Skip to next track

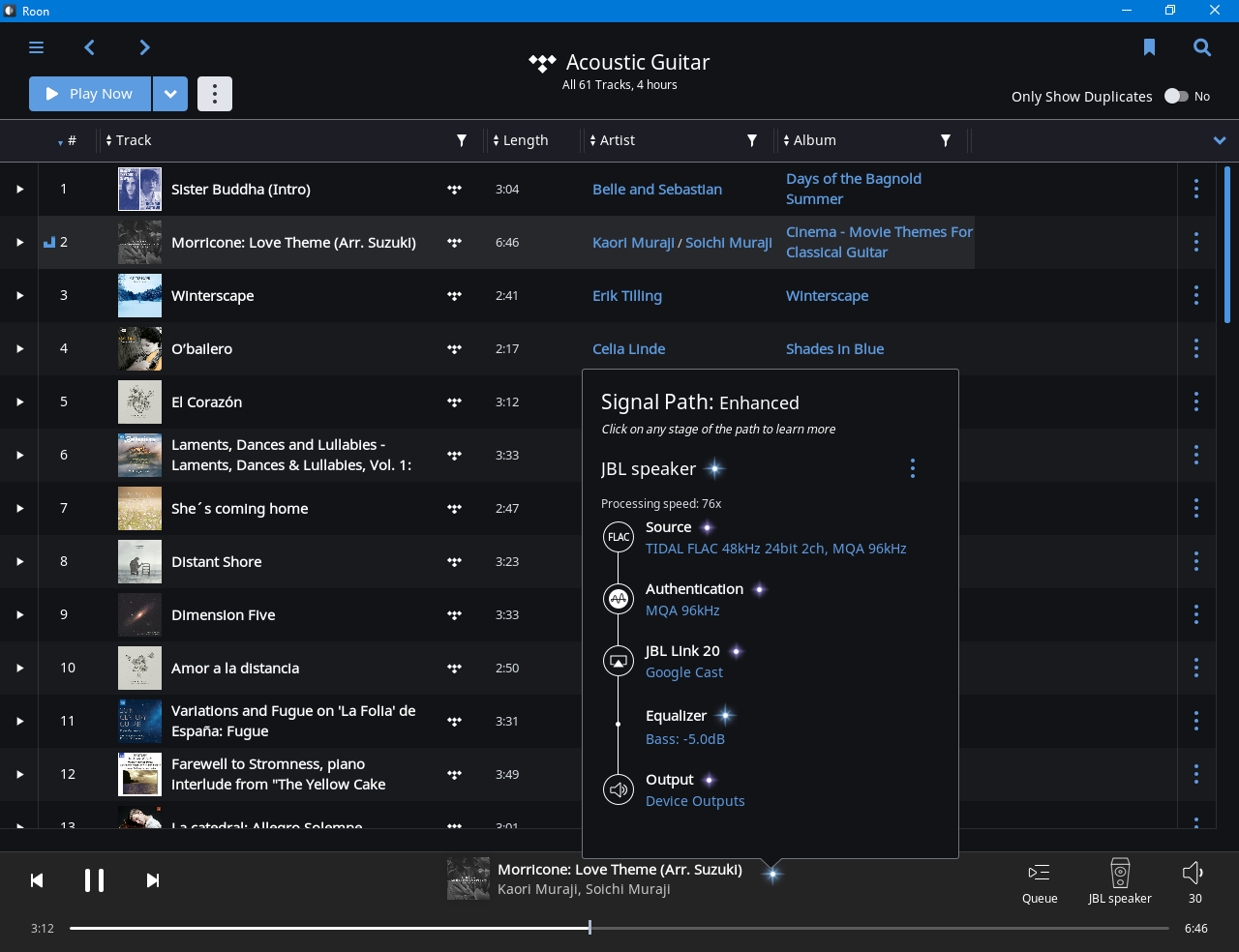[x=152, y=880]
